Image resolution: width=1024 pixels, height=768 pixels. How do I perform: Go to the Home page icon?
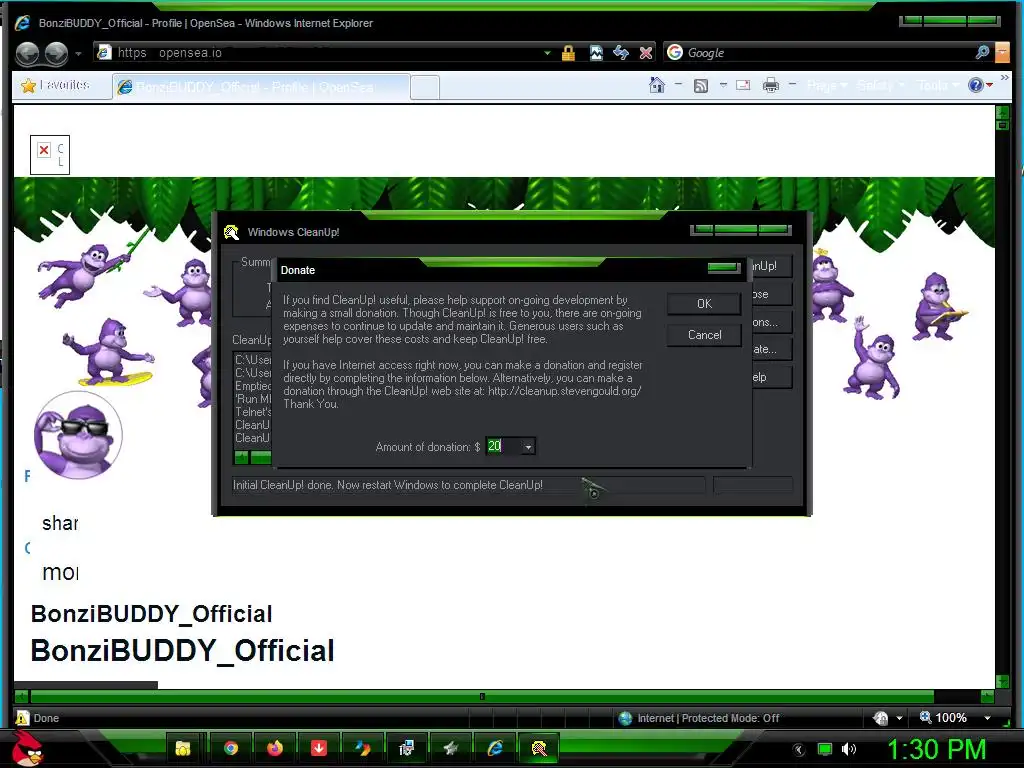tap(657, 85)
